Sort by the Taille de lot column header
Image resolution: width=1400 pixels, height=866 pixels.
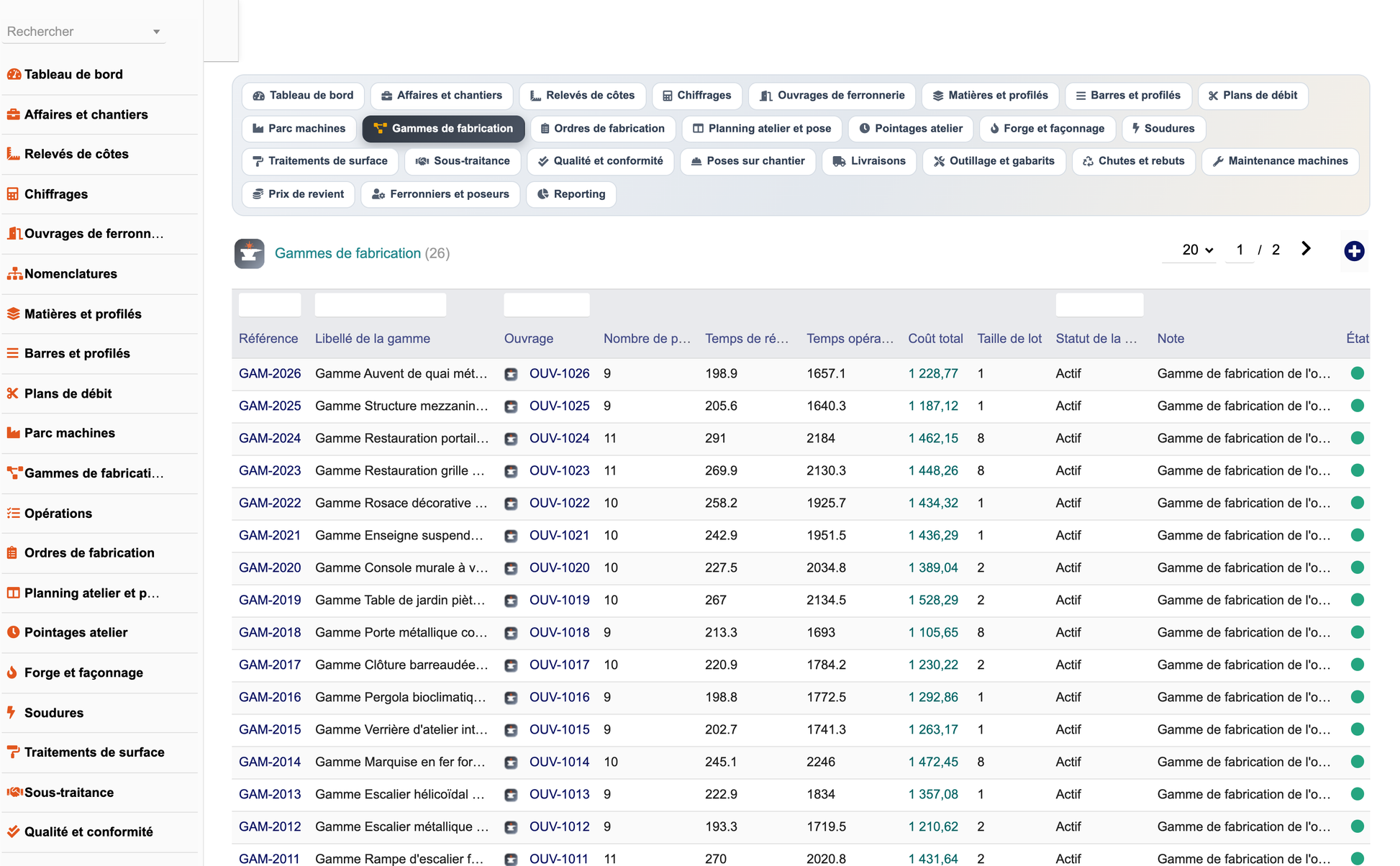click(x=1009, y=339)
